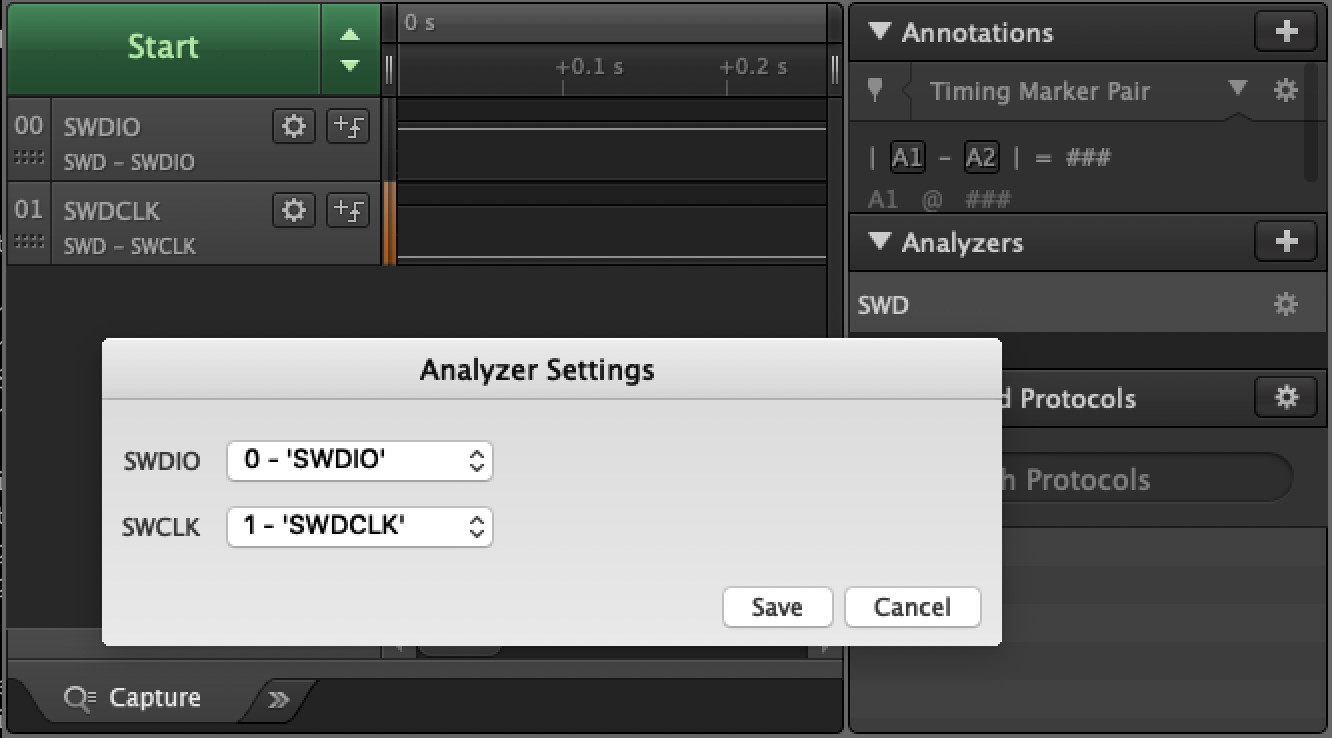Expand the Timing Marker Pair dropdown arrow
This screenshot has width=1332, height=738.
1238,89
